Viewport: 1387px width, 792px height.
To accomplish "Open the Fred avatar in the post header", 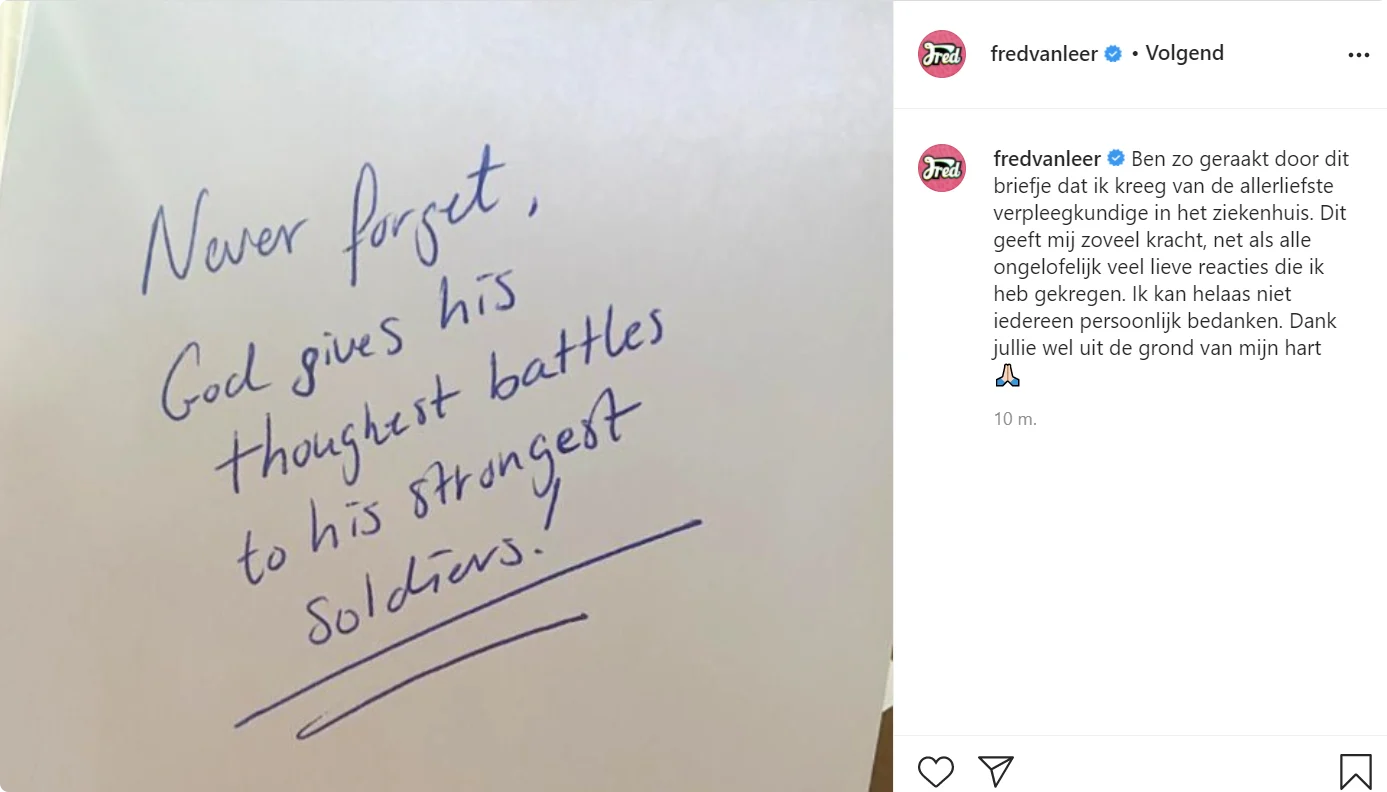I will [942, 54].
